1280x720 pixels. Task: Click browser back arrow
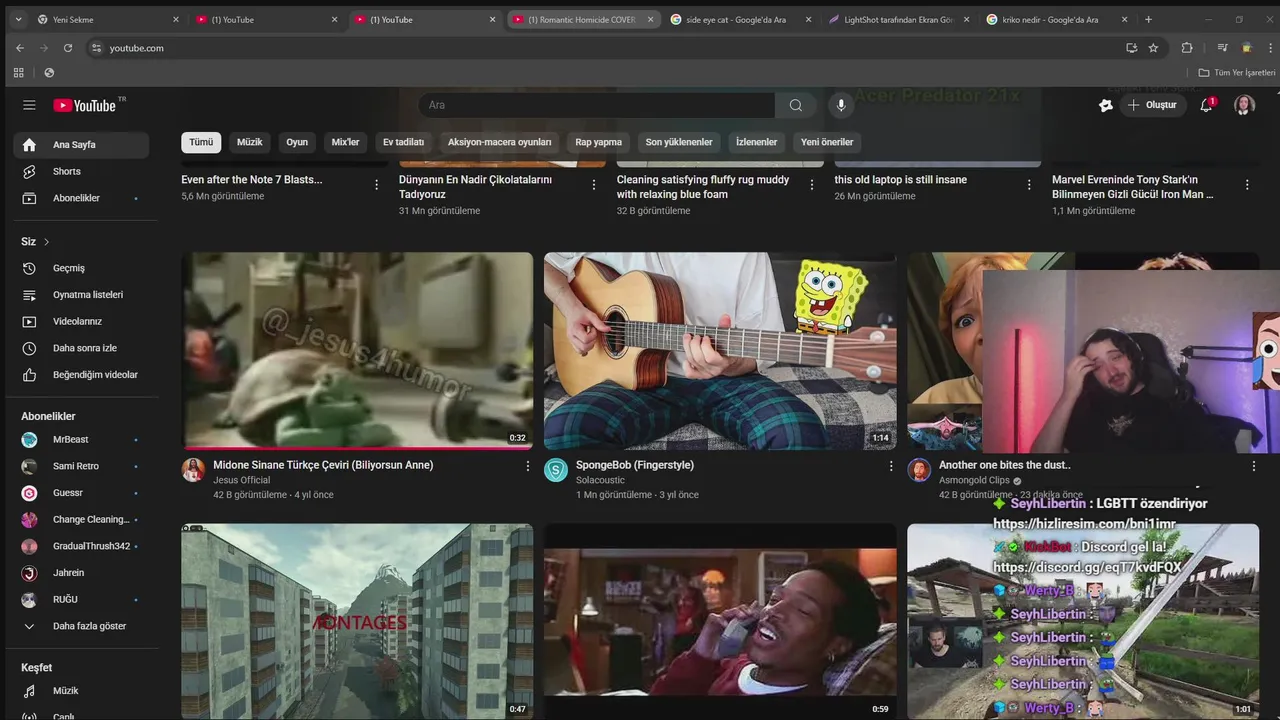click(x=20, y=48)
